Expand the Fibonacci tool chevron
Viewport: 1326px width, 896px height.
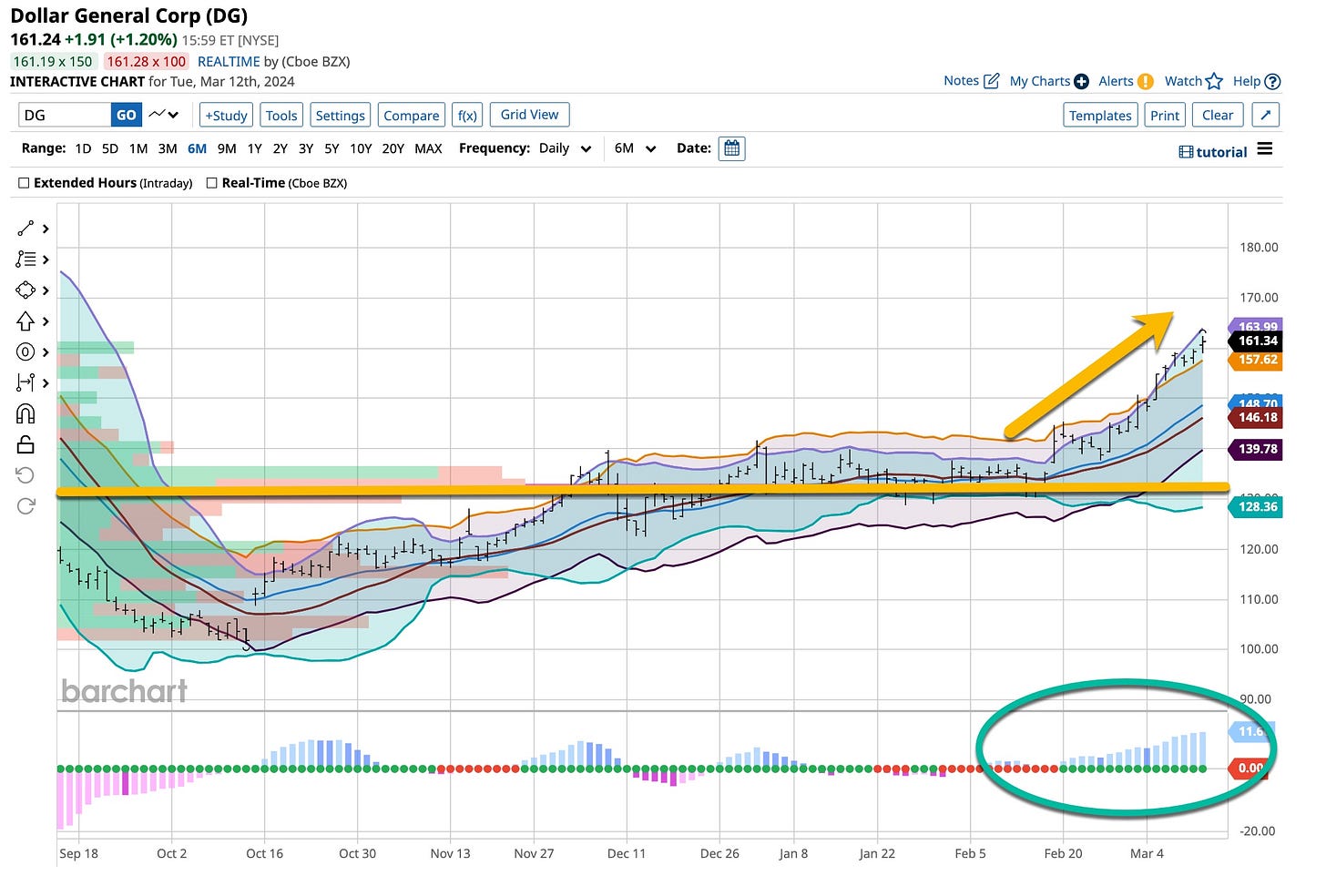pyautogui.click(x=46, y=260)
